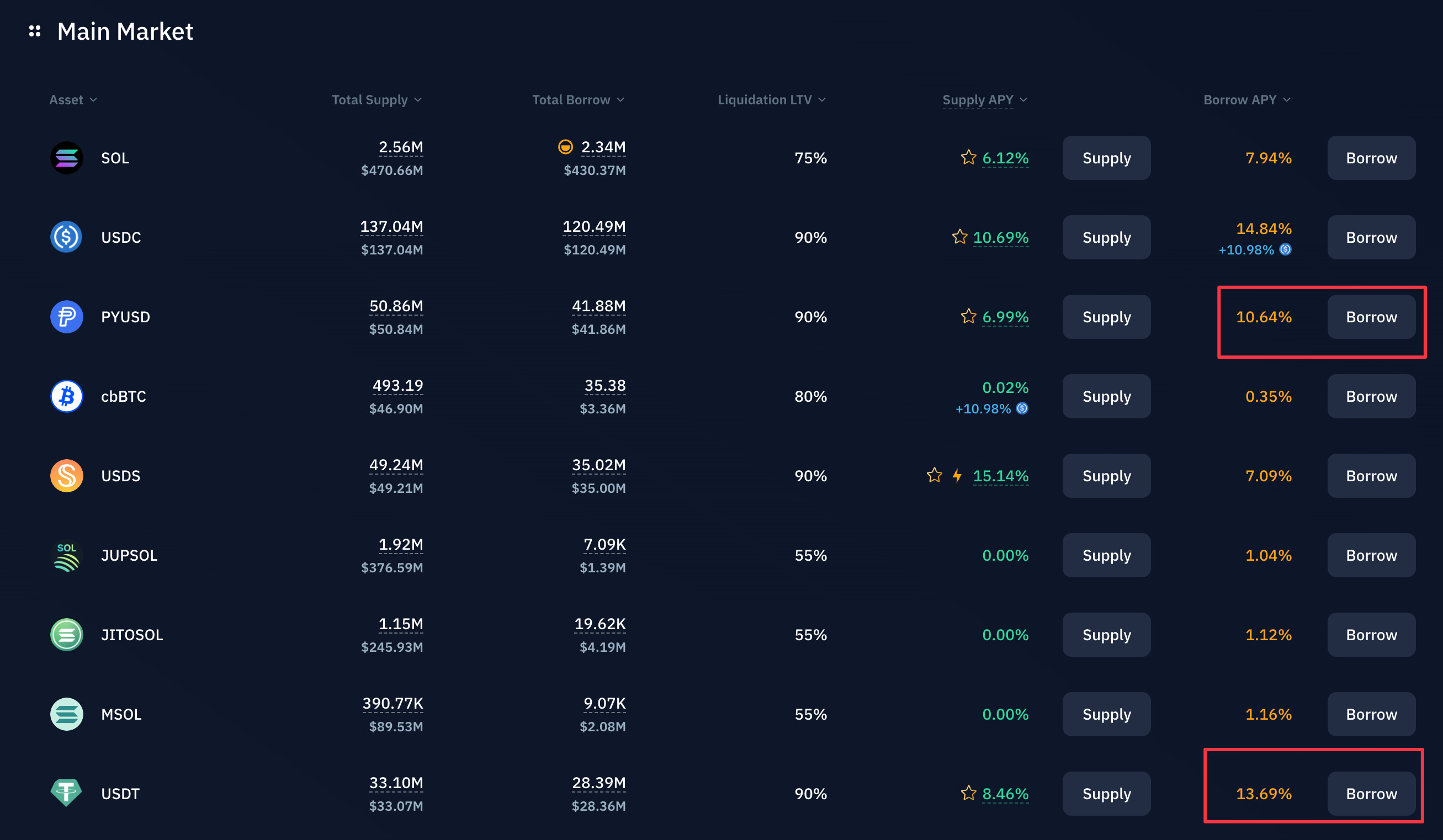Click SOL total supply value 2.56M
The image size is (1443, 840).
coord(401,147)
